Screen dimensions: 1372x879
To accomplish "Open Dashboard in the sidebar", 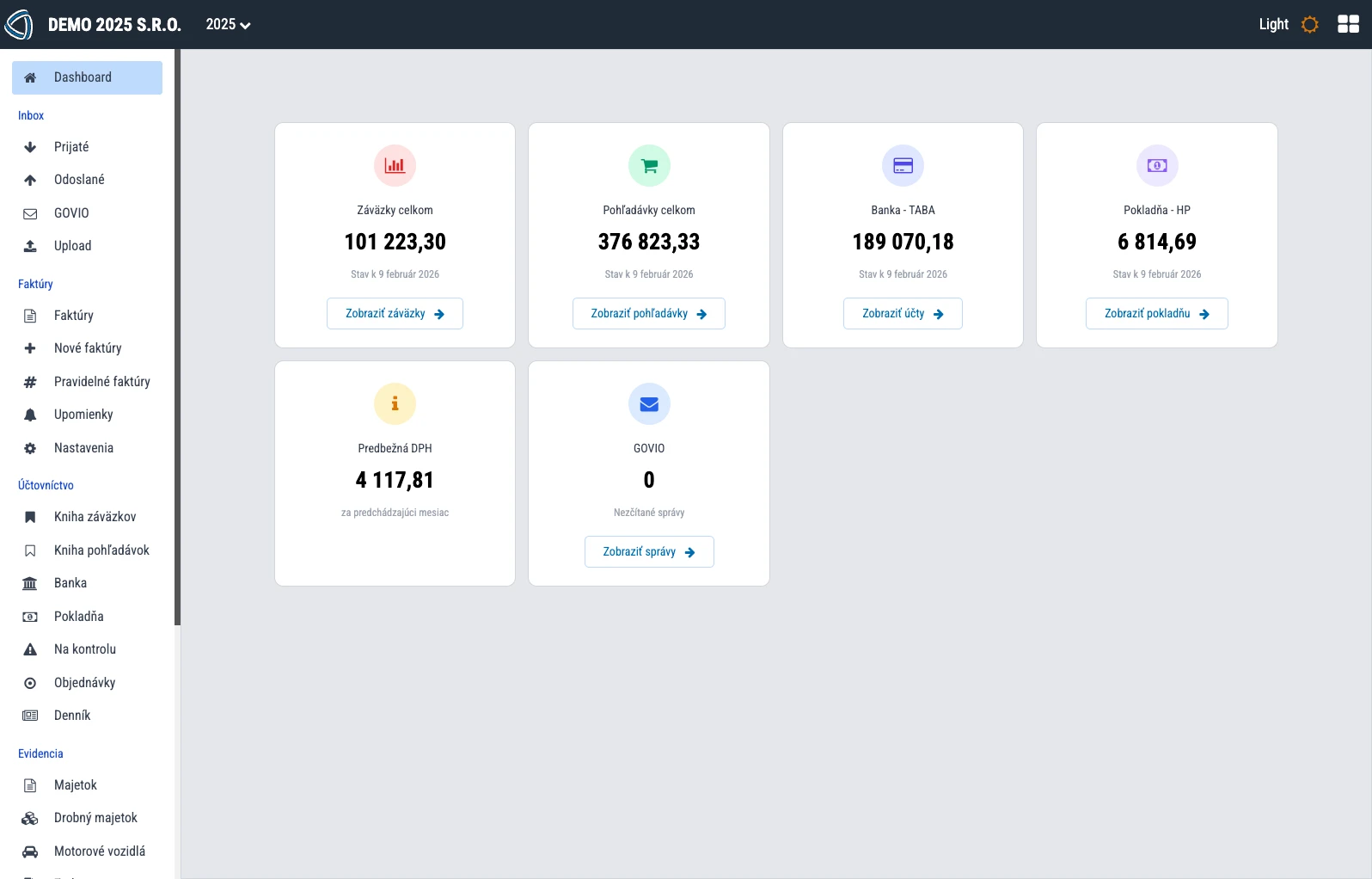I will click(87, 77).
